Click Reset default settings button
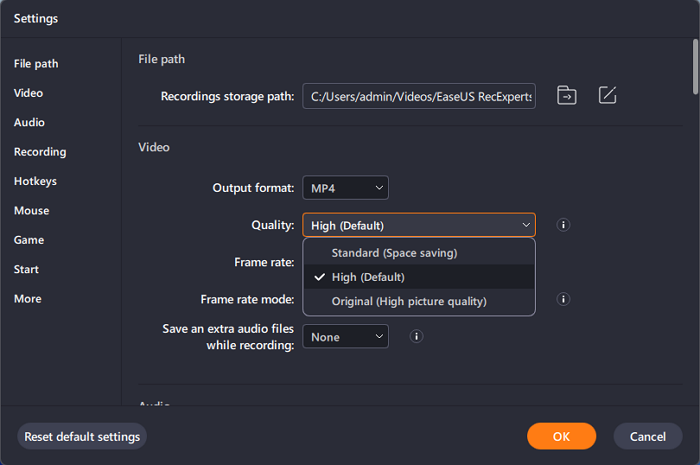 coord(82,436)
